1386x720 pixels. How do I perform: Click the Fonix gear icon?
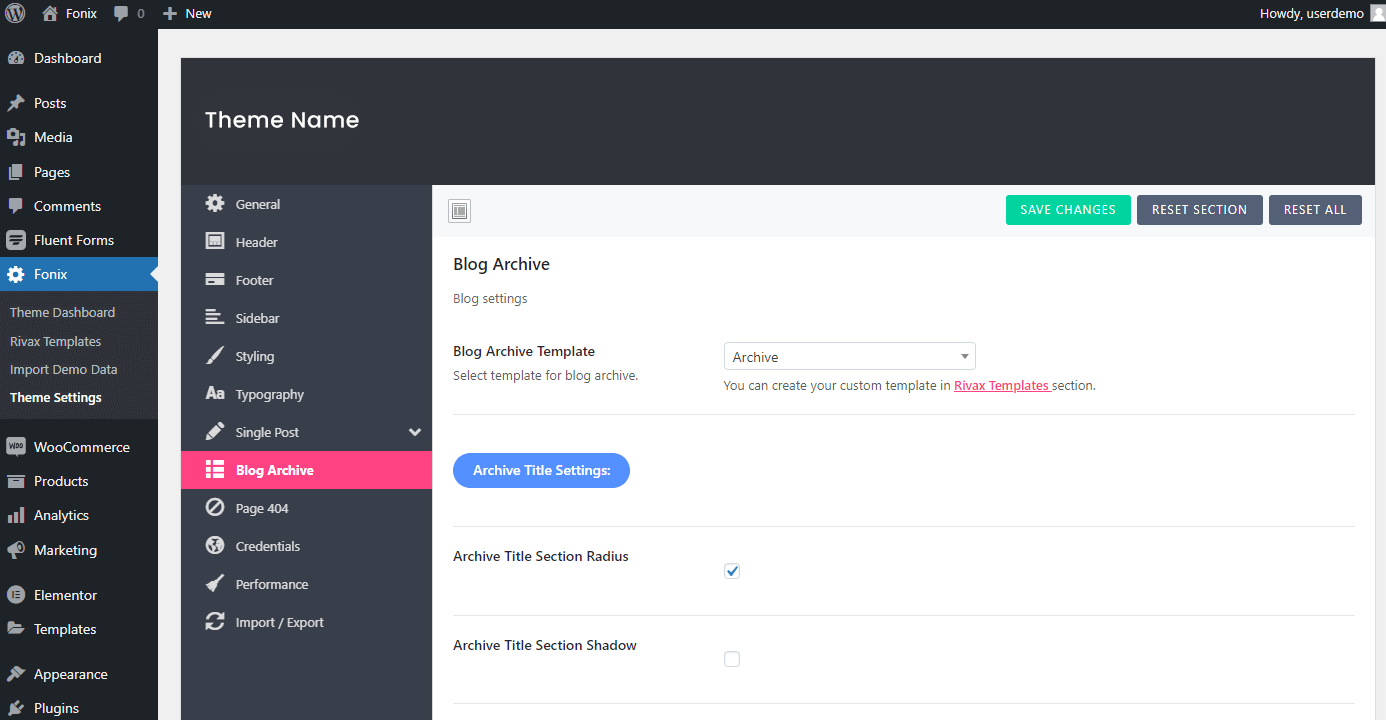click(16, 274)
